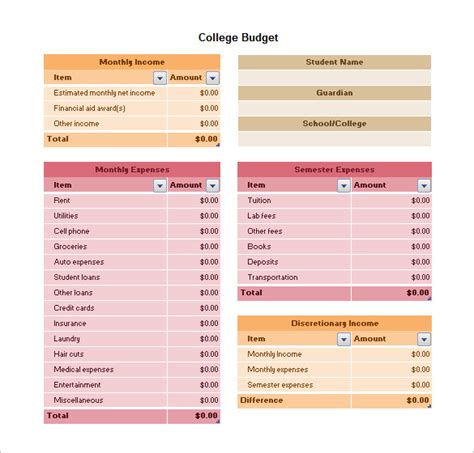Select the College Budget title

238,38
